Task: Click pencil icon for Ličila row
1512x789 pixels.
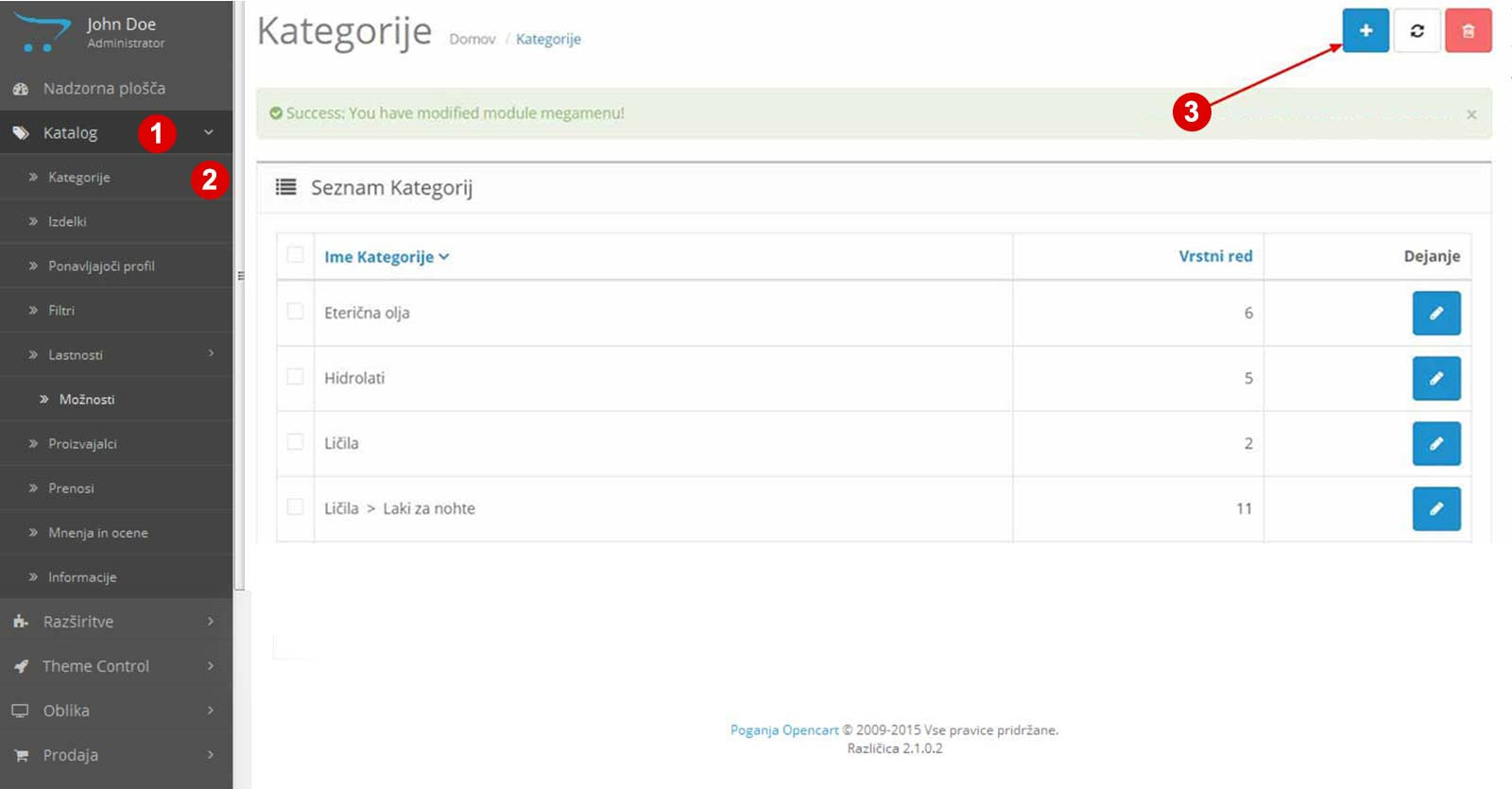Action: coord(1435,443)
